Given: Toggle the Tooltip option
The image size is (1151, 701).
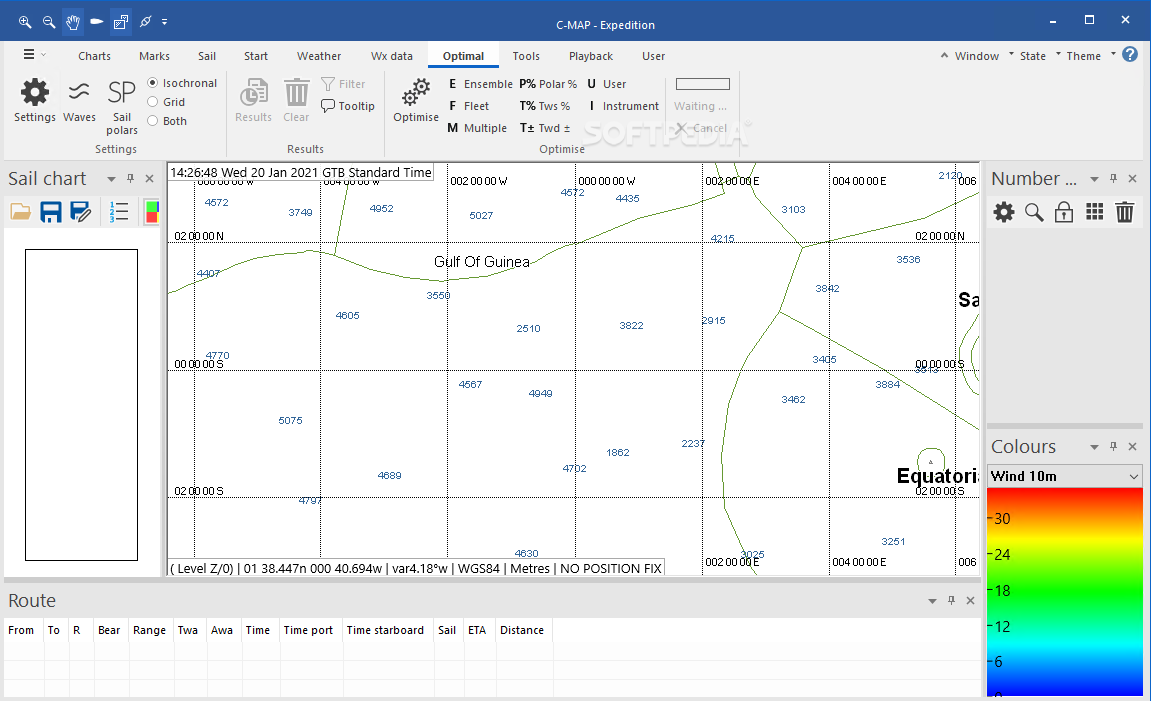Looking at the screenshot, I should [347, 106].
